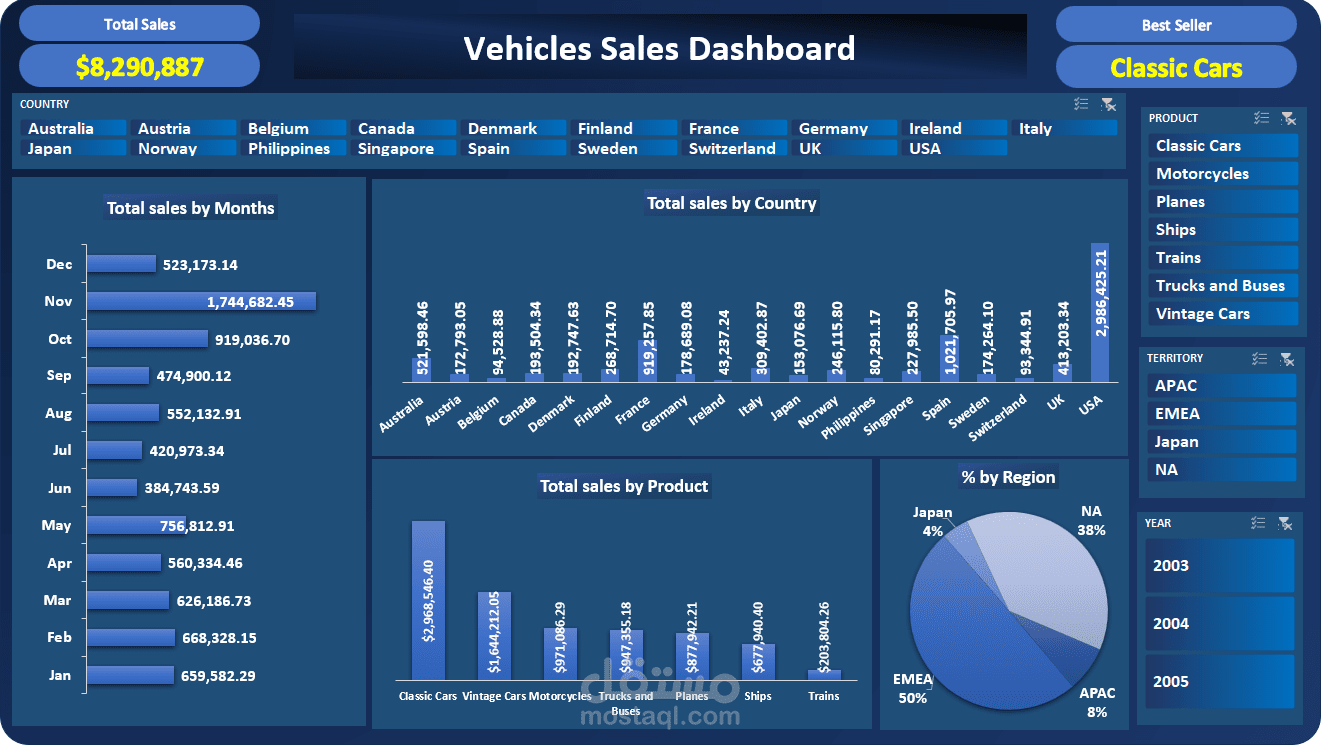Click the Best Seller Classic Cars badge

click(1176, 67)
